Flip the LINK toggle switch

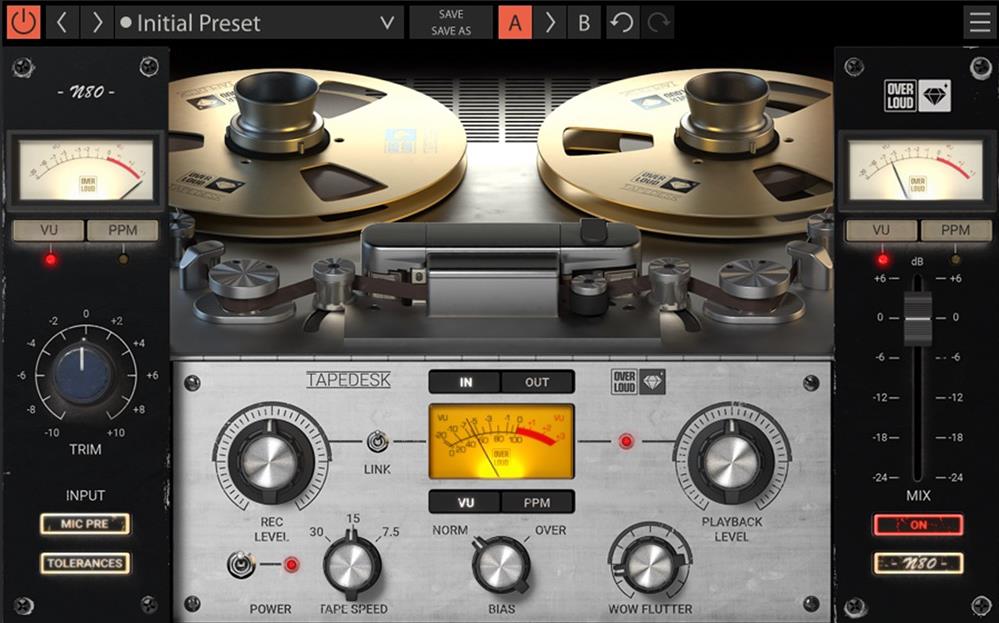(377, 441)
